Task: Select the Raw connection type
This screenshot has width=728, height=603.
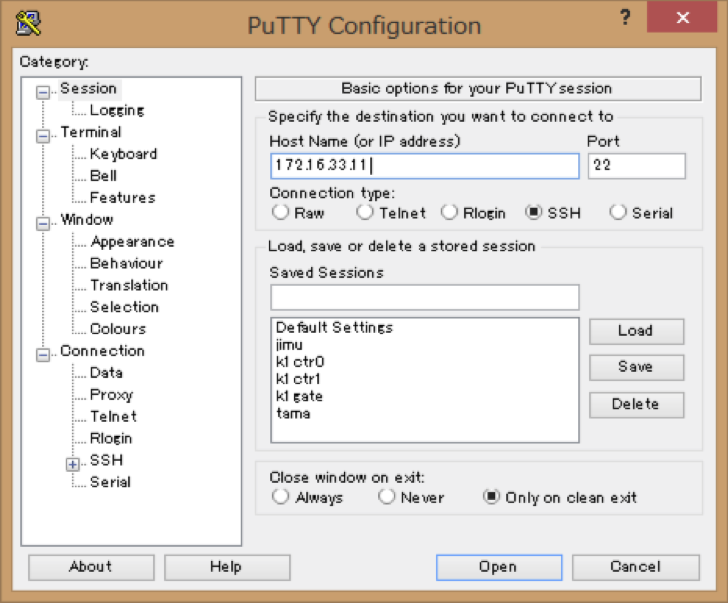Action: (280, 213)
